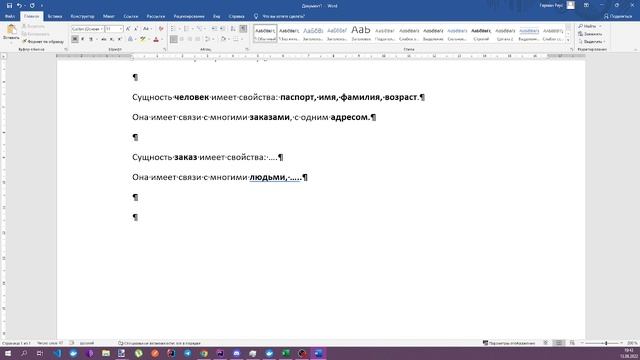Decrease the paragraph indent
Image resolution: width=640 pixels, height=360 pixels.
point(214,29)
